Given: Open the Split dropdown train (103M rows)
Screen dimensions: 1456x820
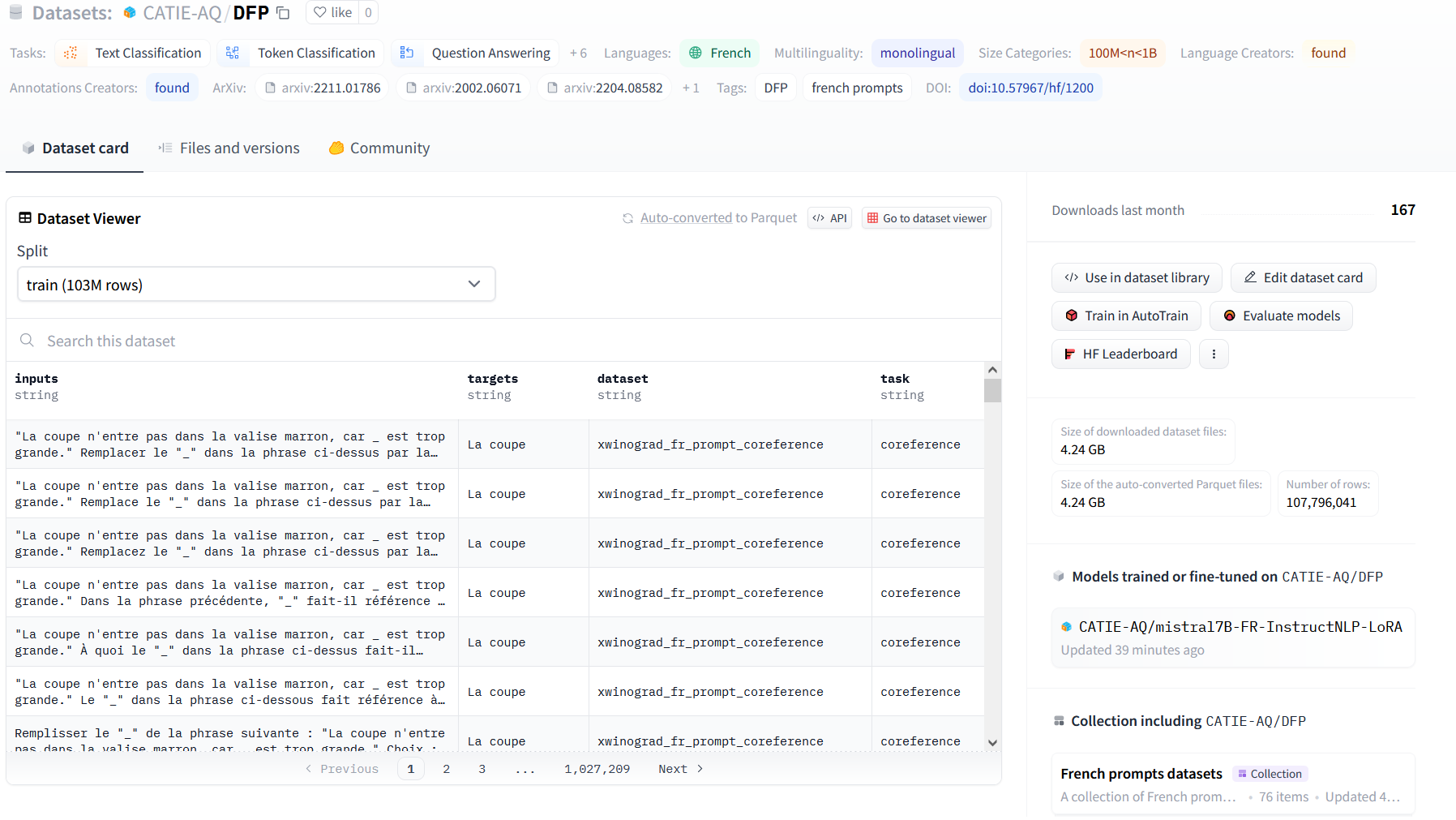Looking at the screenshot, I should [x=256, y=285].
